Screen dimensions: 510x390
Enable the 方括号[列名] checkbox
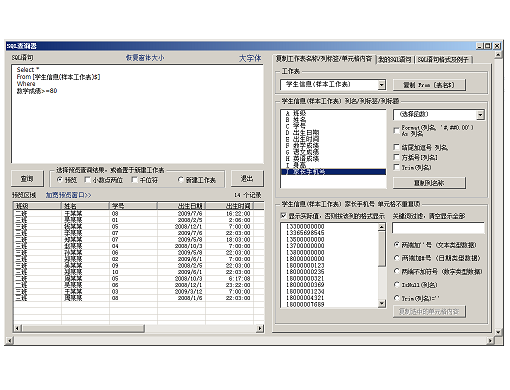[397, 157]
